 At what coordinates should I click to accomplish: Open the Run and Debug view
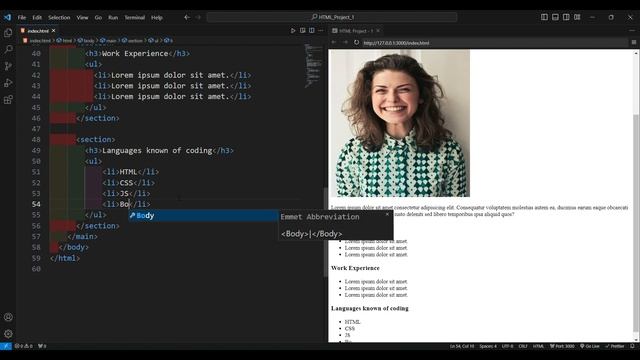(x=8, y=83)
